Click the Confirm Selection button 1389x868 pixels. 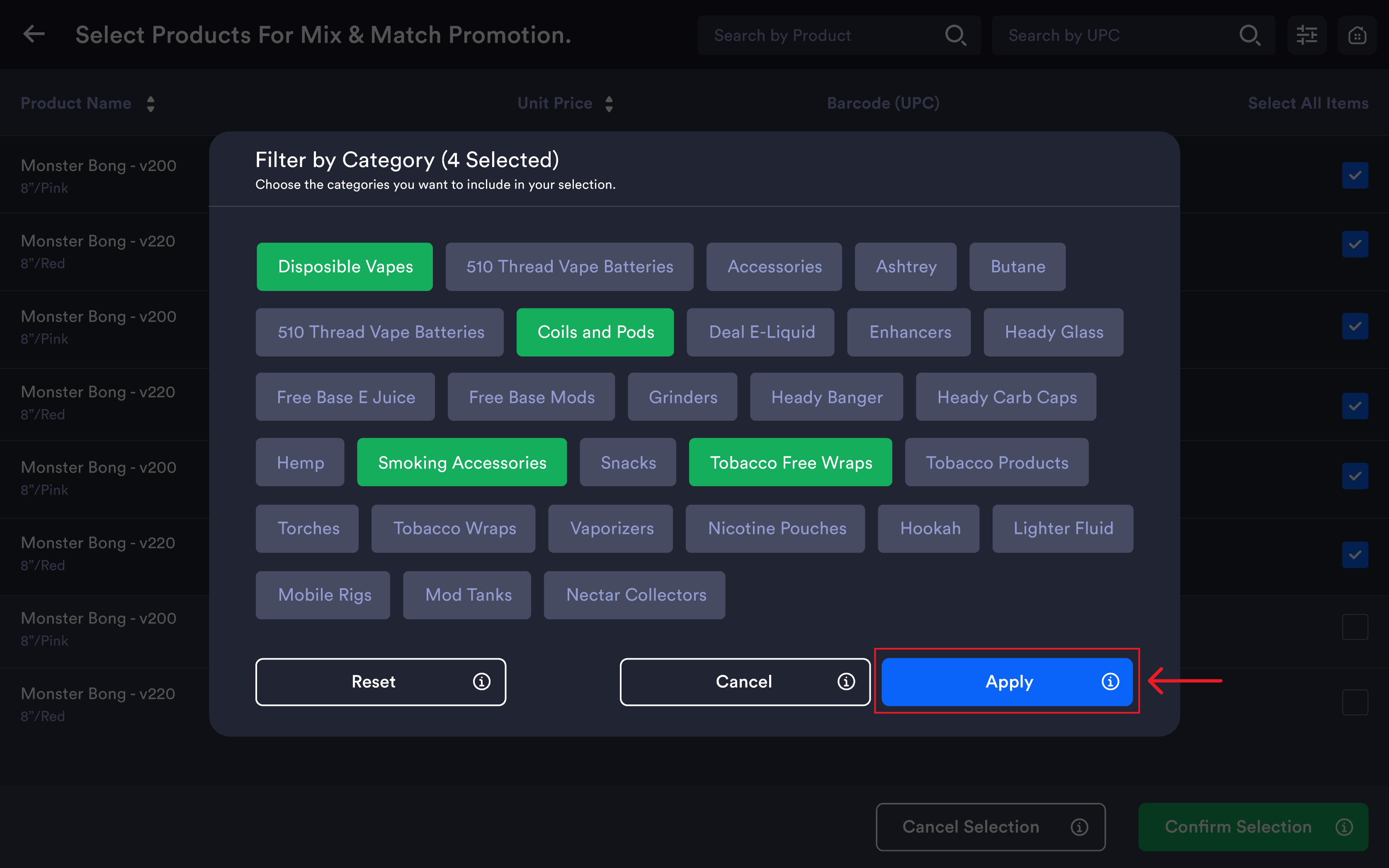point(1253,827)
